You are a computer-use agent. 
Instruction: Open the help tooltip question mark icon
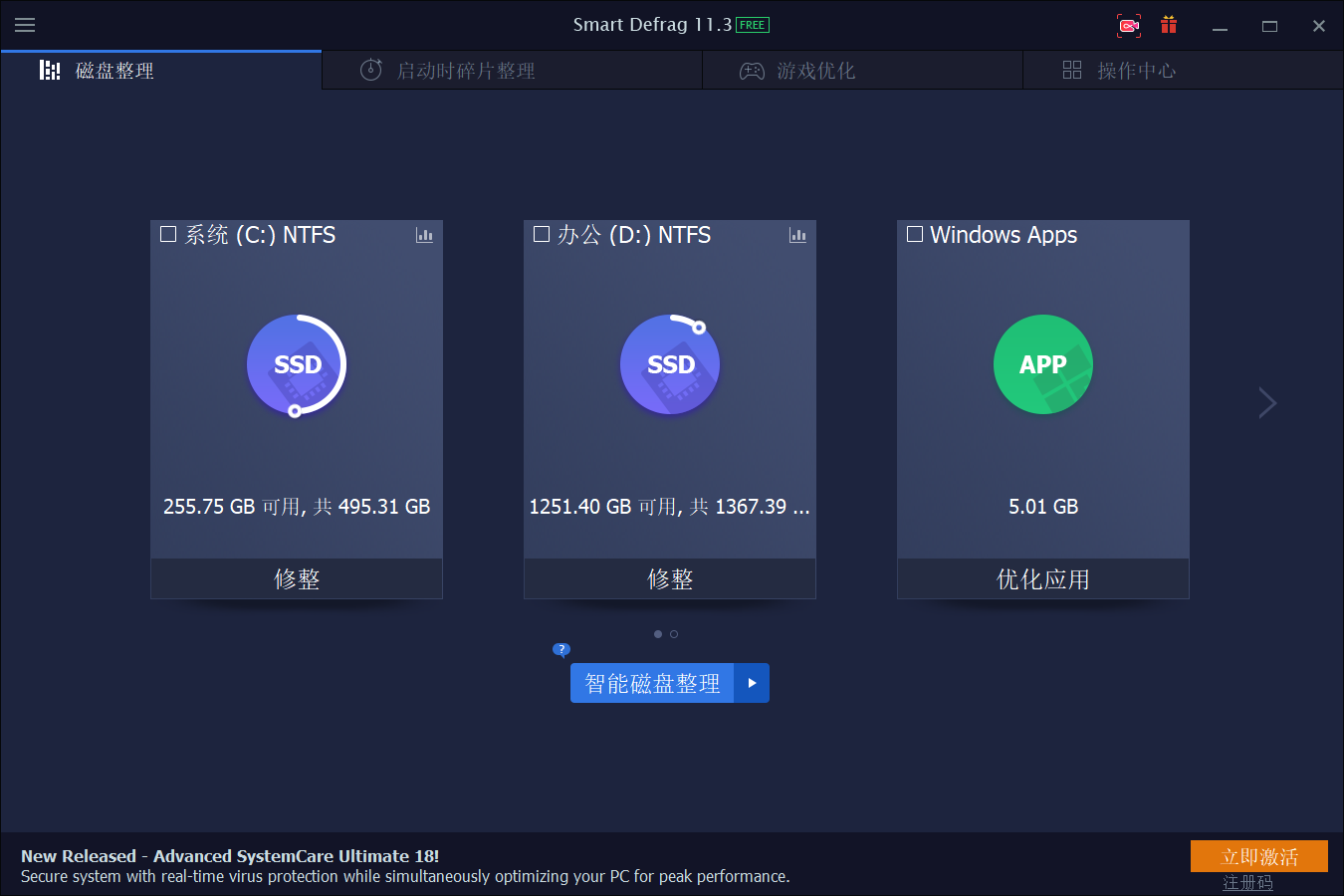pos(561,649)
